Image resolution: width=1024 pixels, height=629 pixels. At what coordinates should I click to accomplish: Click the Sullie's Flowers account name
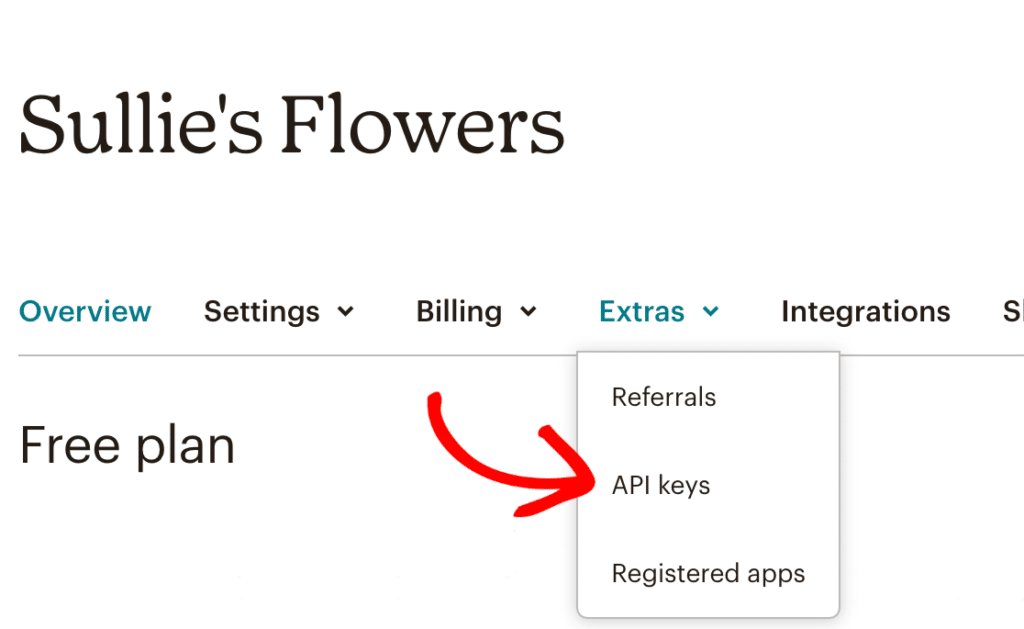(293, 124)
